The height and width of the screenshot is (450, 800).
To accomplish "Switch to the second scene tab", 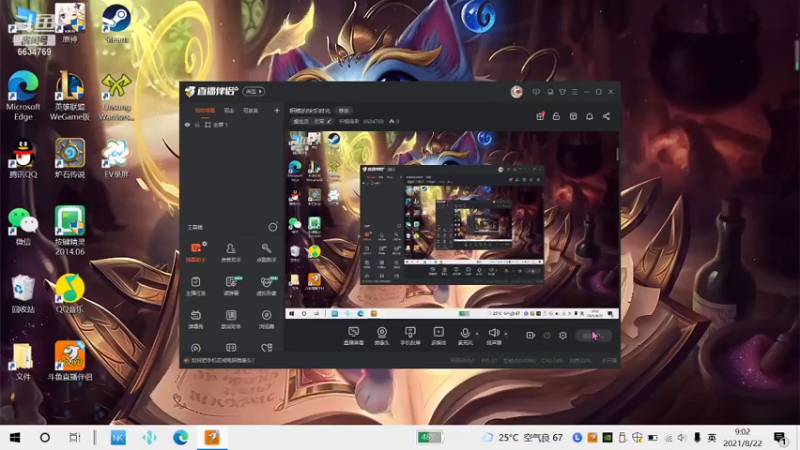I will [229, 110].
